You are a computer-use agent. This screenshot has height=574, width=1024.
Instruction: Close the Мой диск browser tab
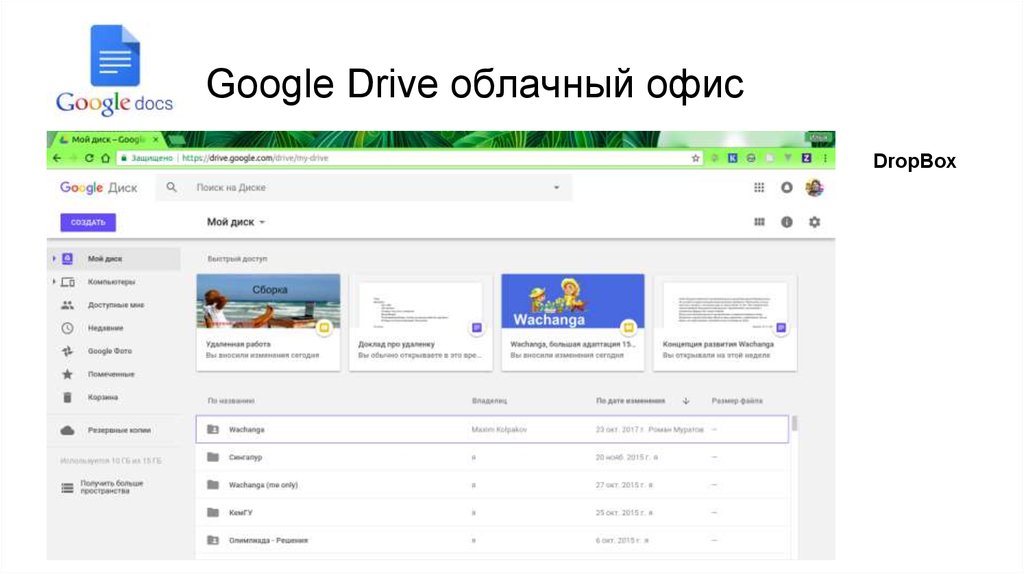click(155, 140)
